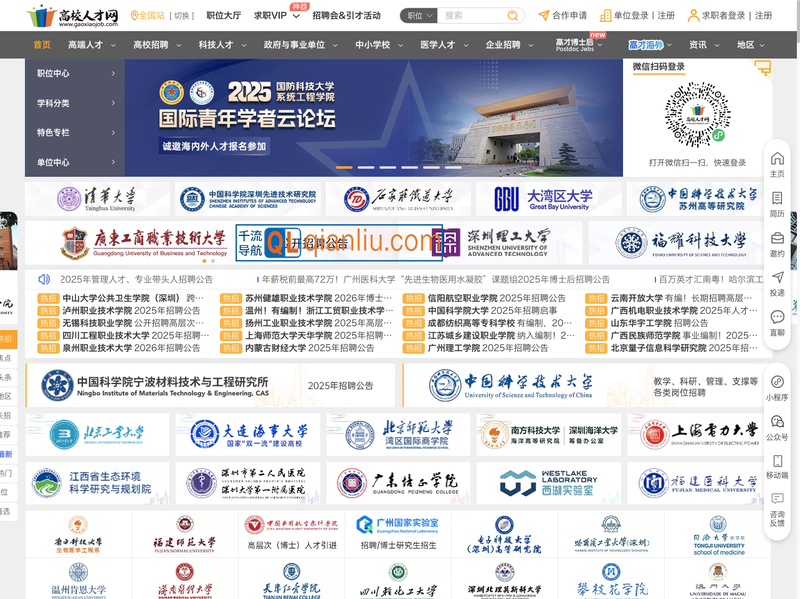Click the search magnifier icon
The height and width of the screenshot is (599, 800).
[x=516, y=16]
